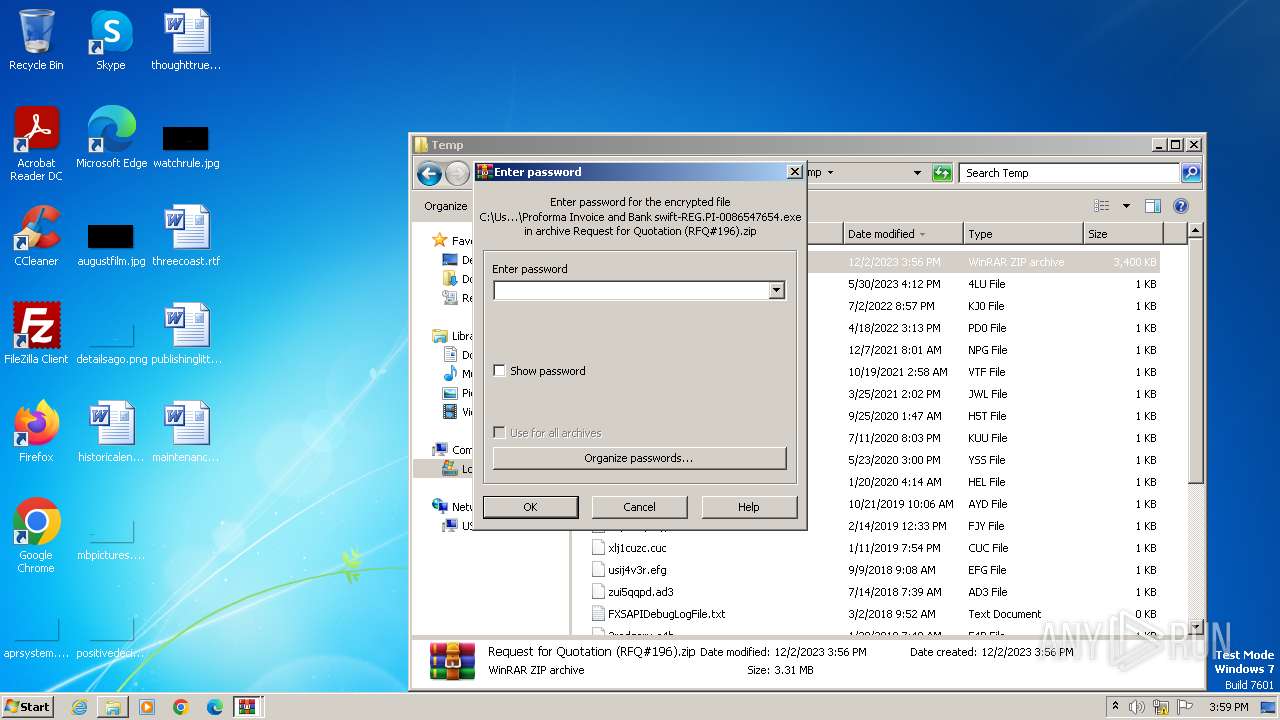This screenshot has height=720, width=1280.
Task: Launch Google Chrome desktop shortcut
Action: (36, 536)
